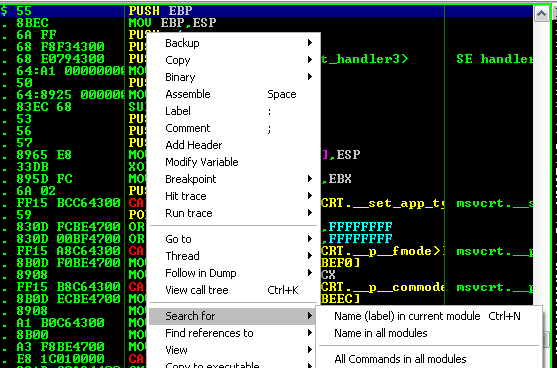The image size is (557, 368).
Task: Click the scrollbar up arrow button
Action: (541, 14)
